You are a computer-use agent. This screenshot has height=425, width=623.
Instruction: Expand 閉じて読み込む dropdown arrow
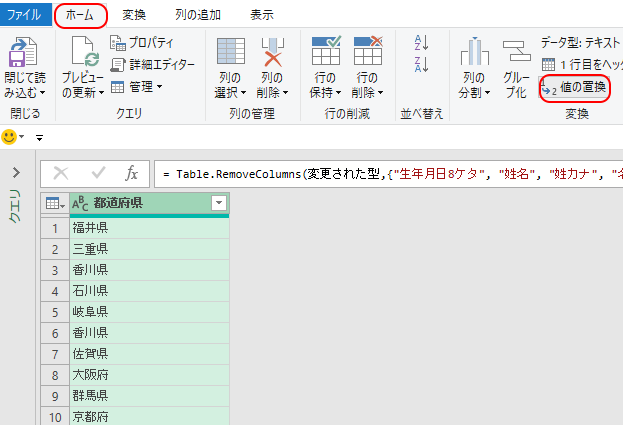[42, 93]
